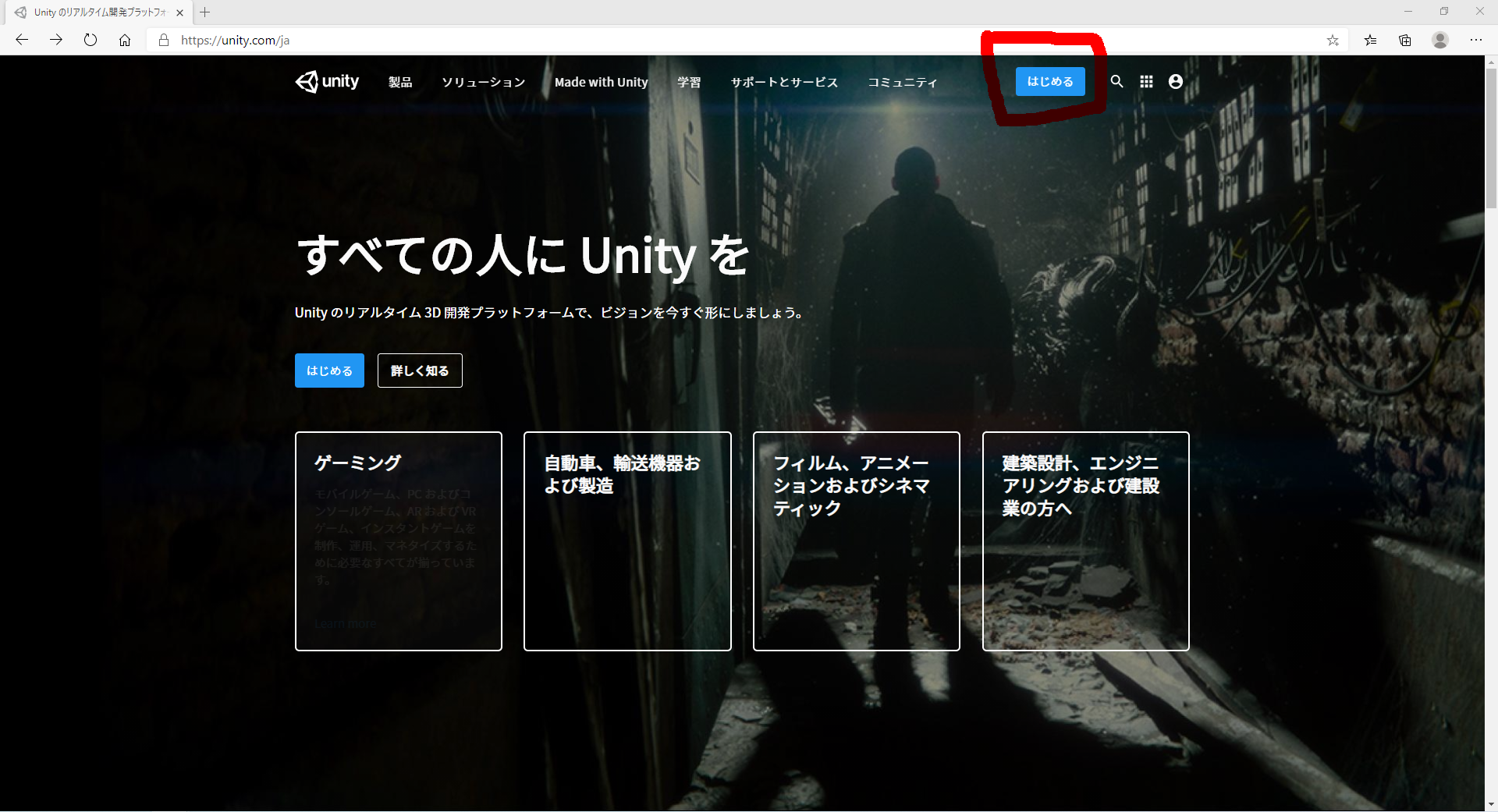Open the site search magnifier icon
Image resolution: width=1498 pixels, height=812 pixels.
[x=1116, y=81]
